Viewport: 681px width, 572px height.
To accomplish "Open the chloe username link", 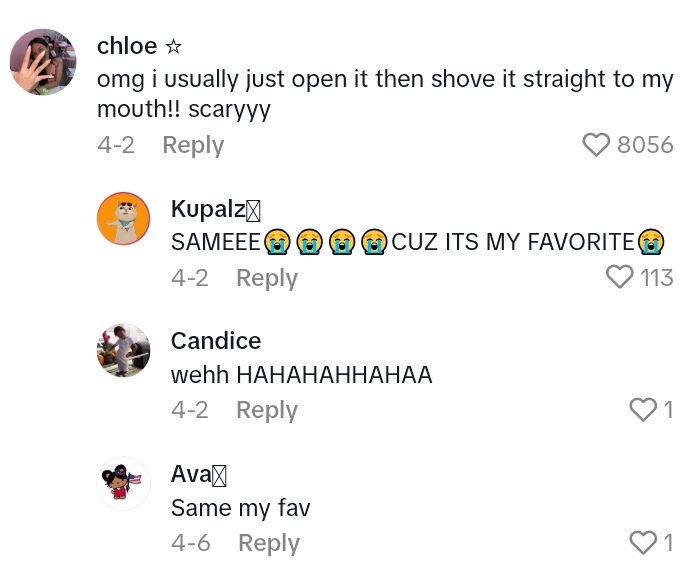I will click(x=127, y=46).
